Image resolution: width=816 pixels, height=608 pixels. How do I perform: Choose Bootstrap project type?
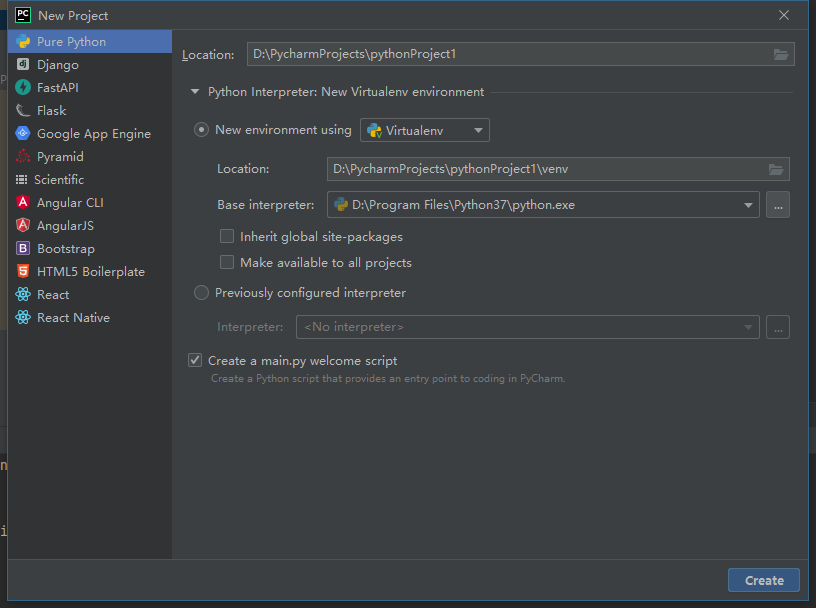[90, 248]
